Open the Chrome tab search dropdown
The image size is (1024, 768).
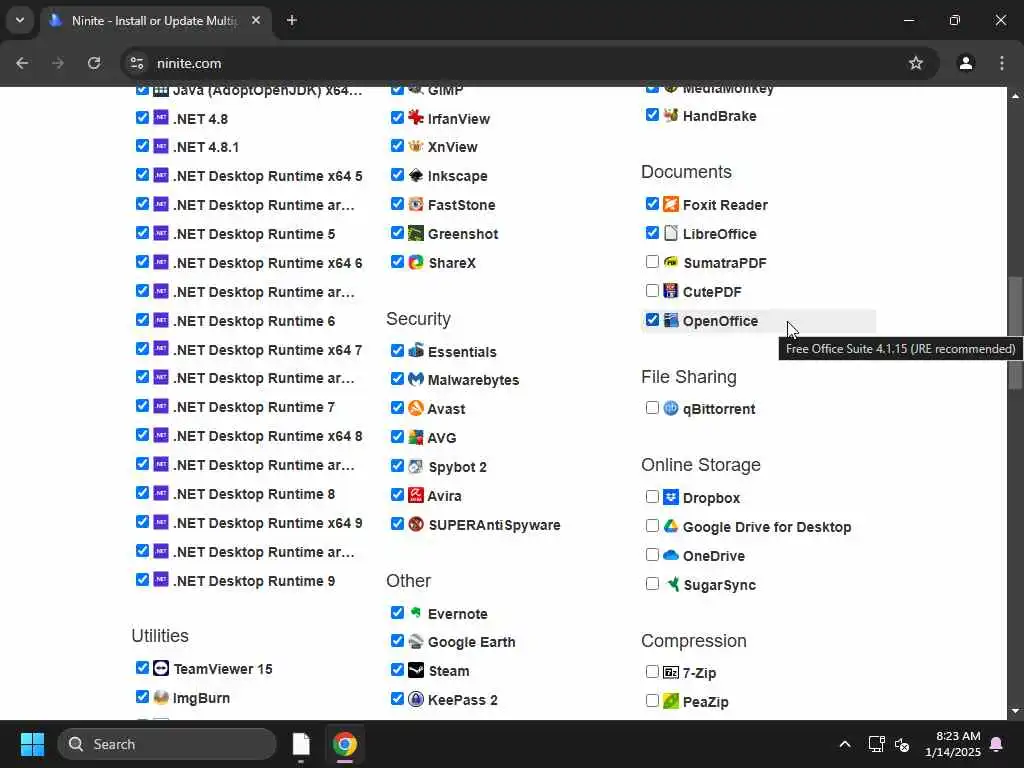[20, 20]
